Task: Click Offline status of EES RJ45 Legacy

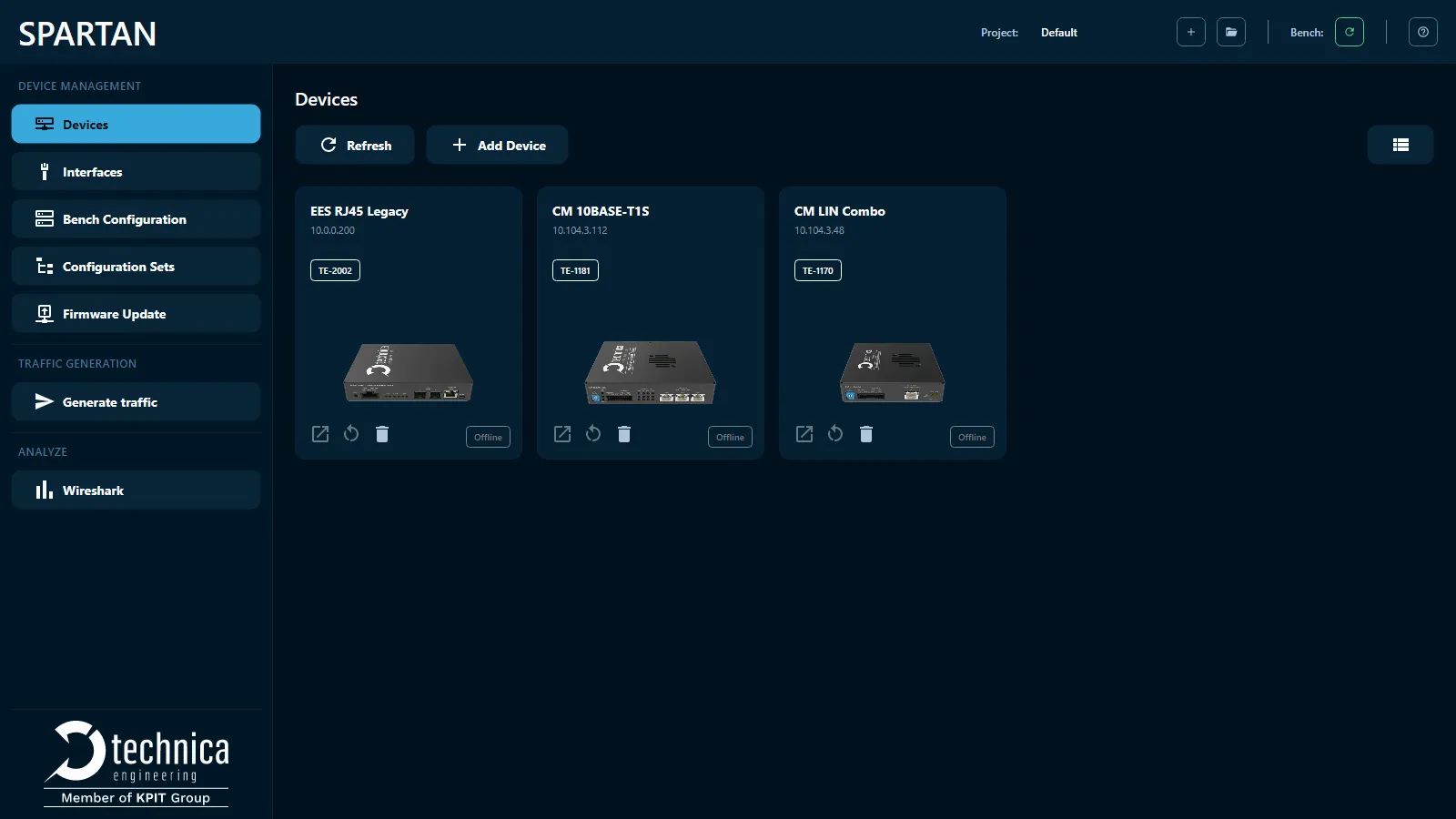Action: coord(488,437)
